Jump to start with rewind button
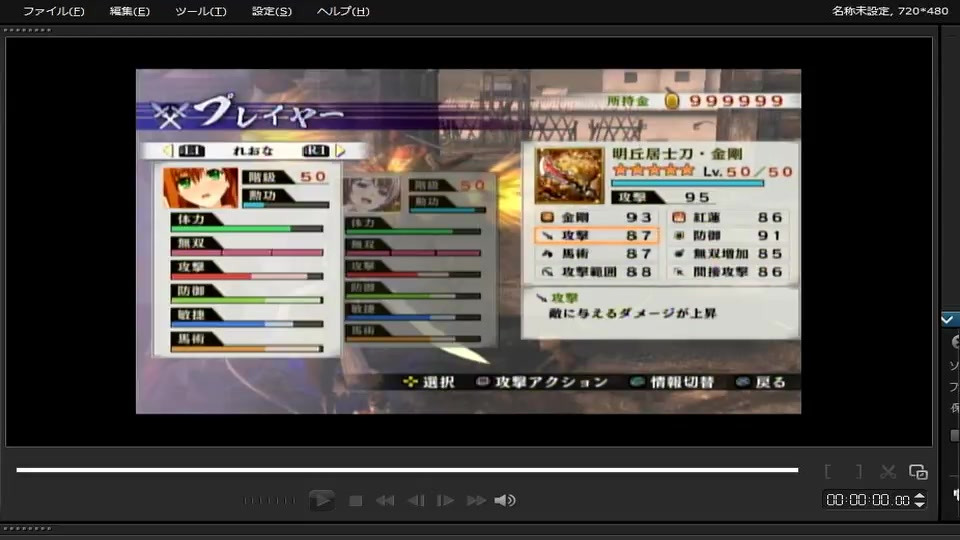Image resolution: width=960 pixels, height=540 pixels. [x=384, y=501]
